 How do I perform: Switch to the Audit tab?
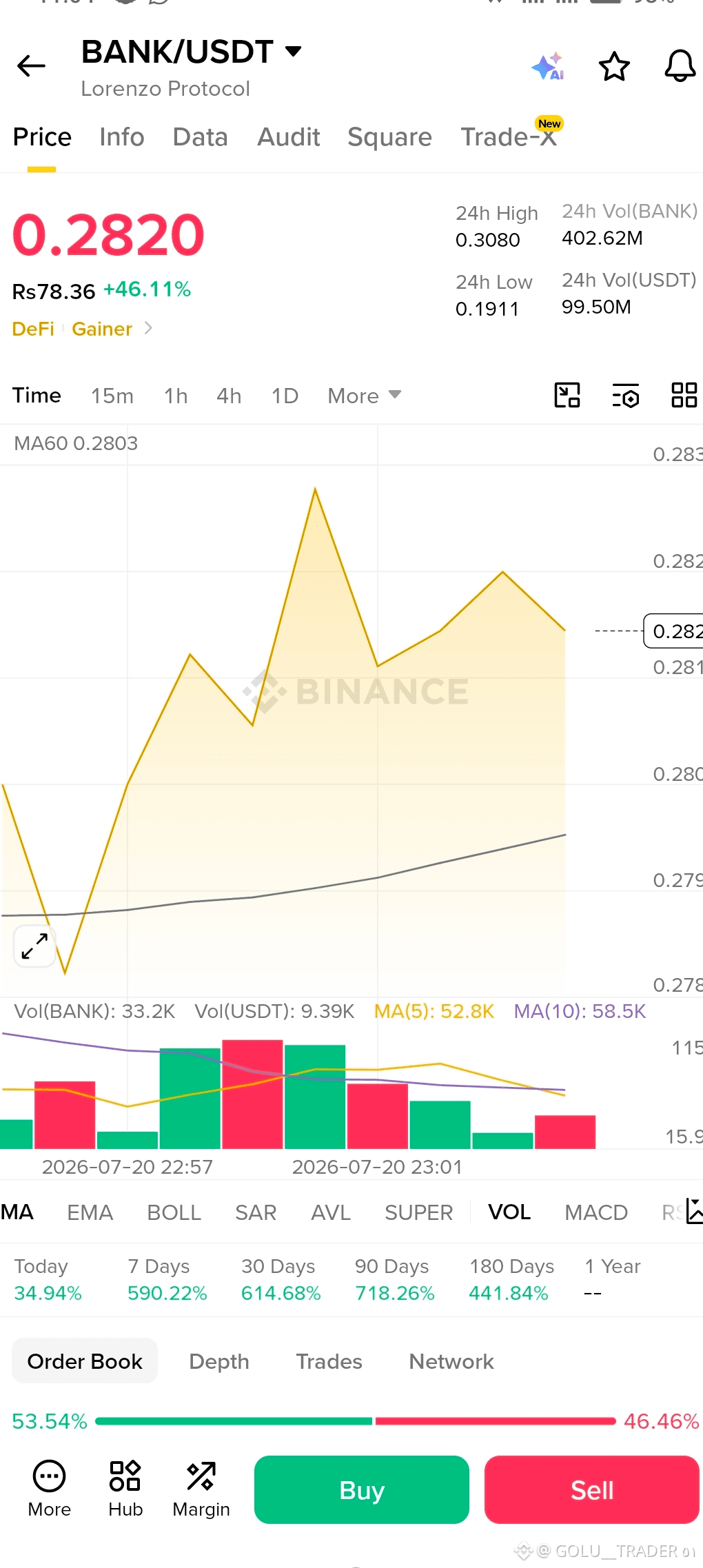pyautogui.click(x=289, y=137)
